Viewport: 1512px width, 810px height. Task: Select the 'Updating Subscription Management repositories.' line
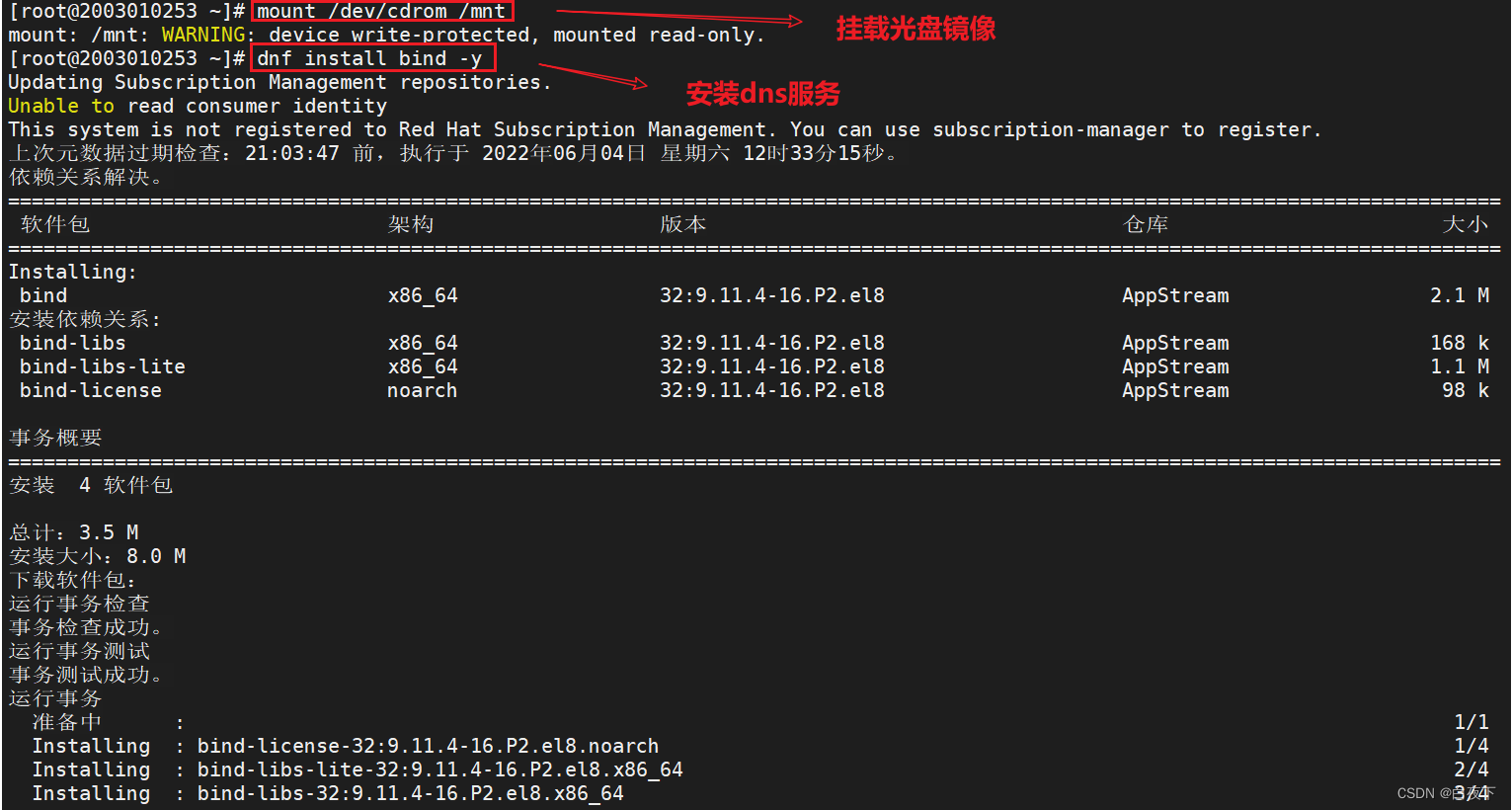click(x=280, y=82)
